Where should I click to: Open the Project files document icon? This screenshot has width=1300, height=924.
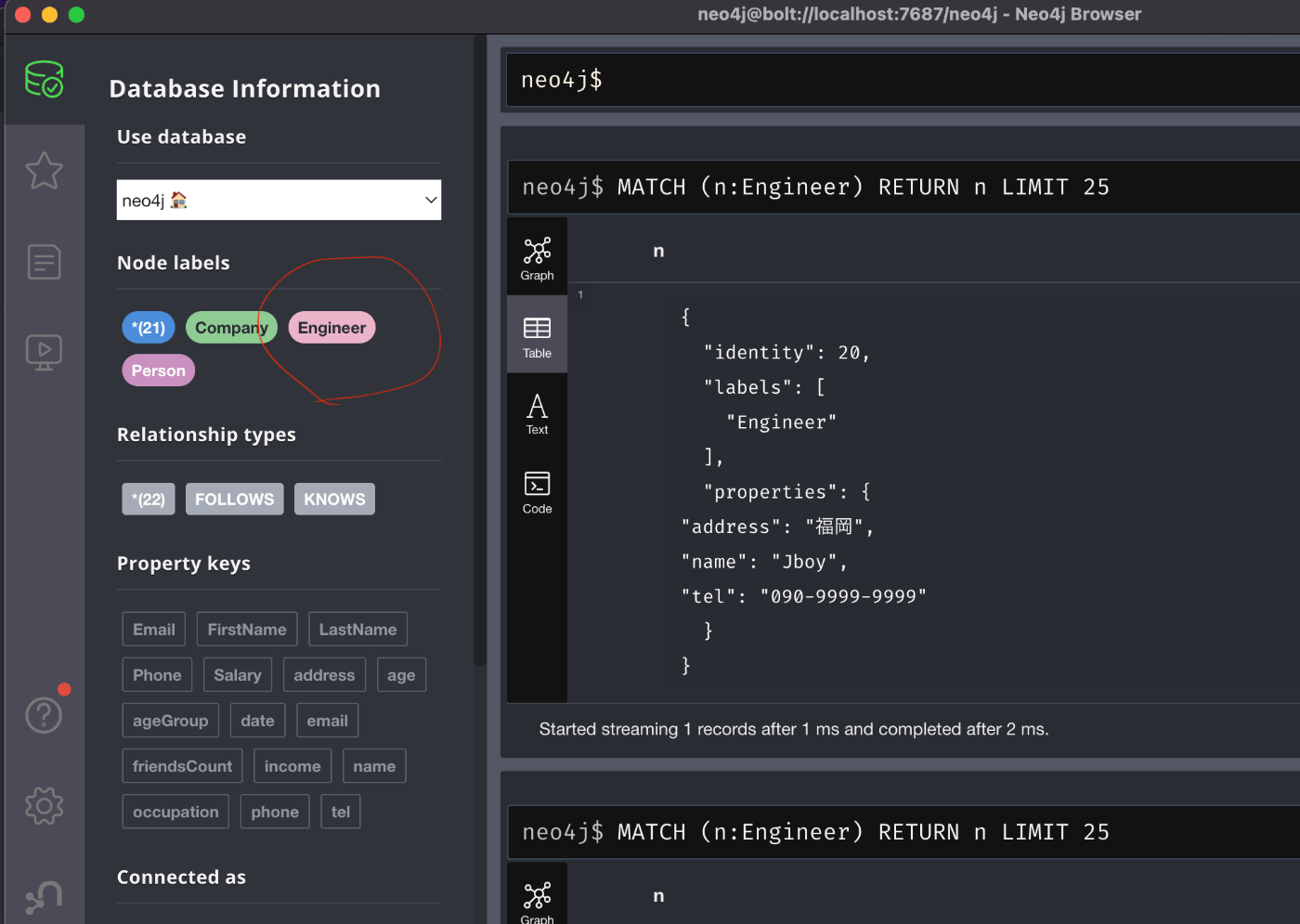pos(44,262)
